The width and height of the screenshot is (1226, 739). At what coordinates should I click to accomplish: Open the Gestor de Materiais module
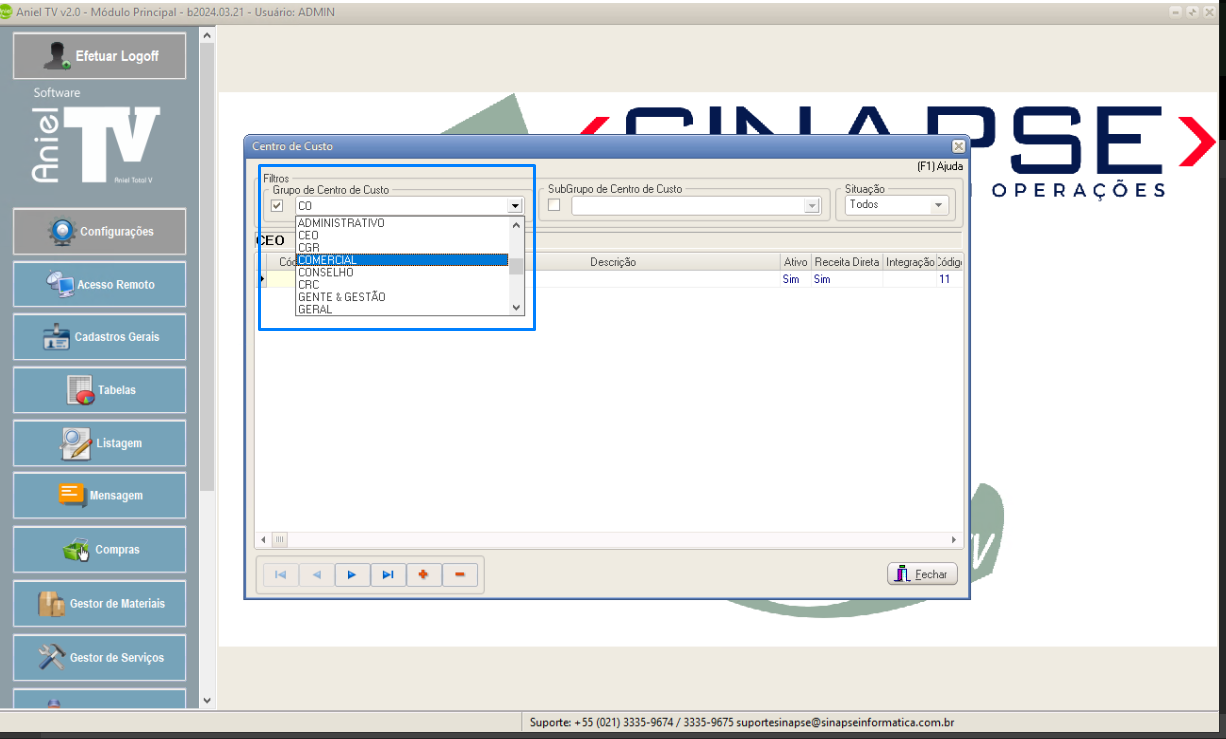(x=99, y=604)
